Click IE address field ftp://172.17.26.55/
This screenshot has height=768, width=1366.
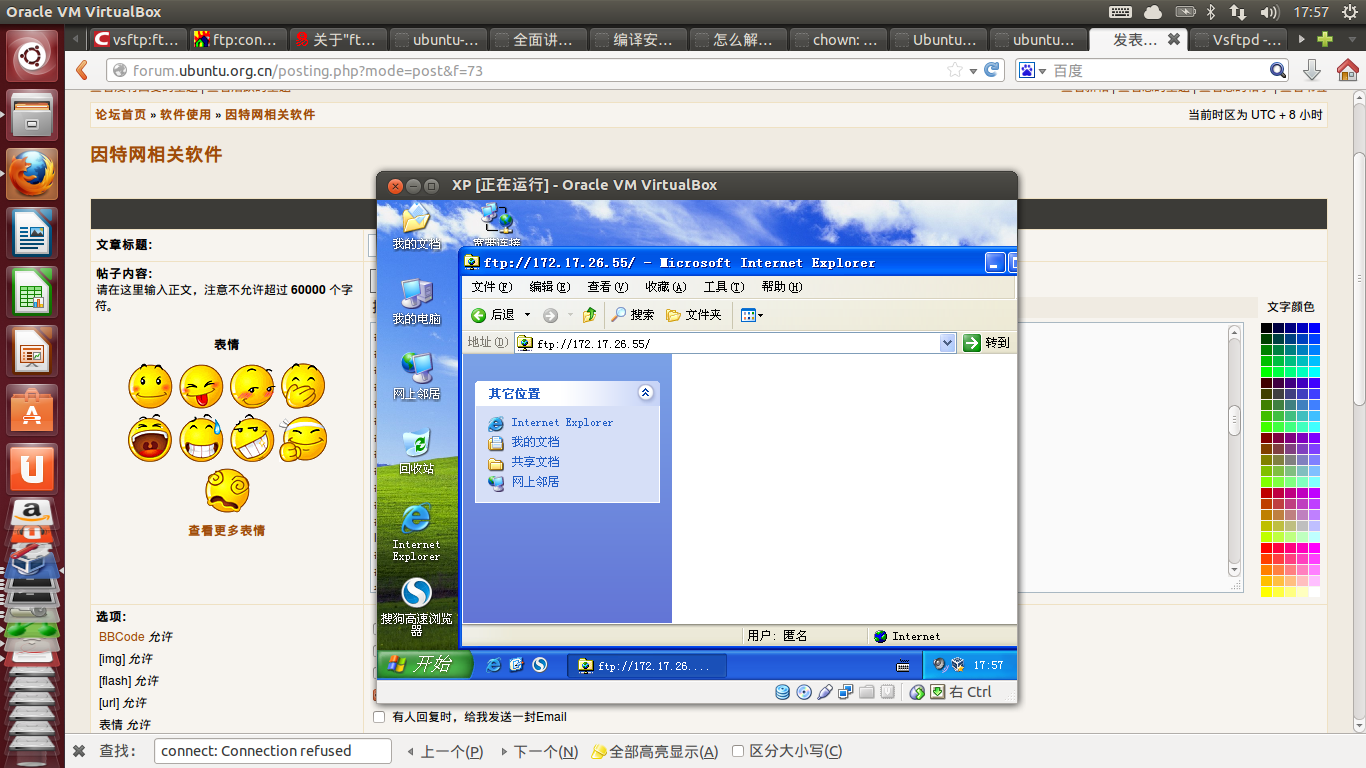(x=737, y=343)
